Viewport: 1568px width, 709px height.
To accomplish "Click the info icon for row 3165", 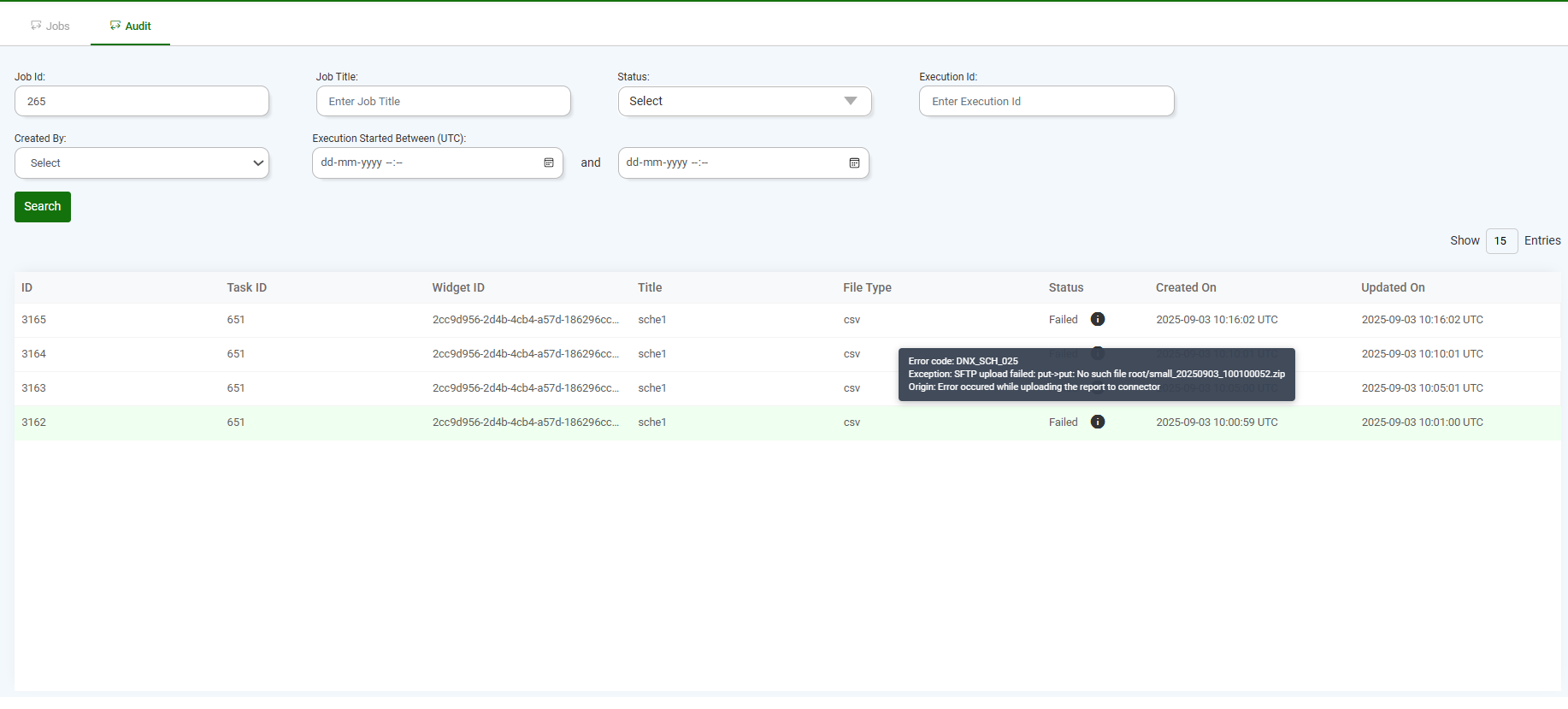I will (1098, 319).
